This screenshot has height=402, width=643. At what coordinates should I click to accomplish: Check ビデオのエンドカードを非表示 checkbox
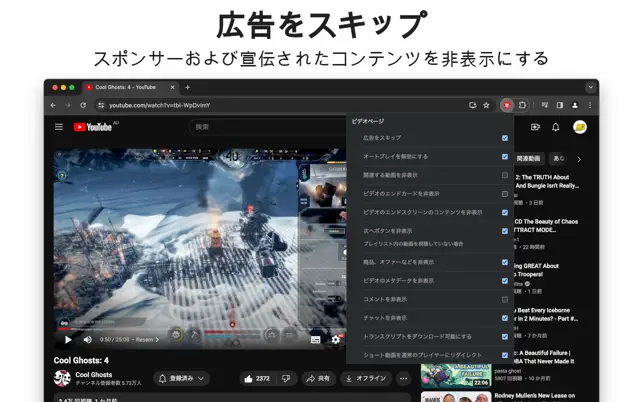(505, 194)
